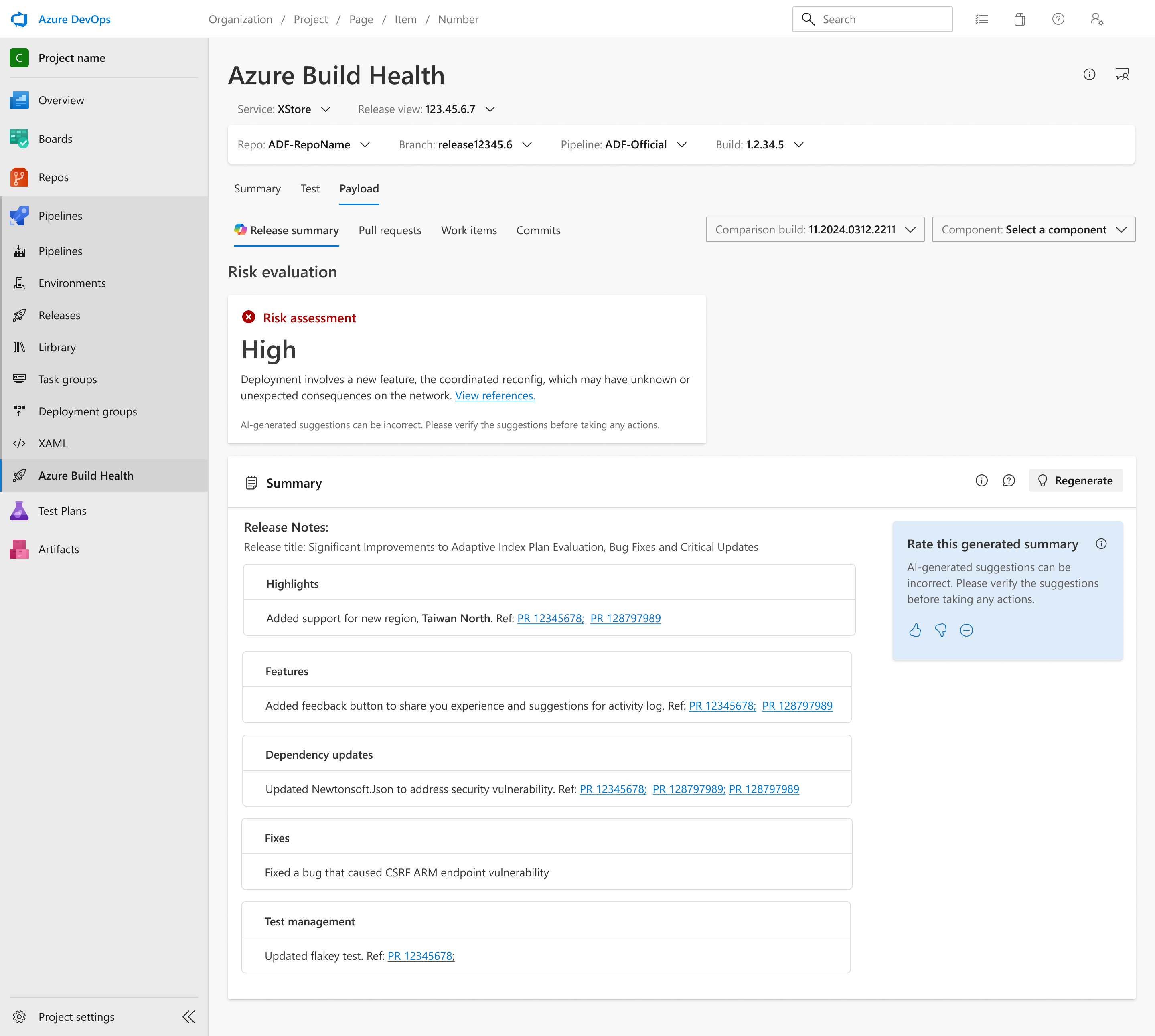Click the help question mark icon in header
Viewport: 1155px width, 1036px height.
(x=1058, y=19)
